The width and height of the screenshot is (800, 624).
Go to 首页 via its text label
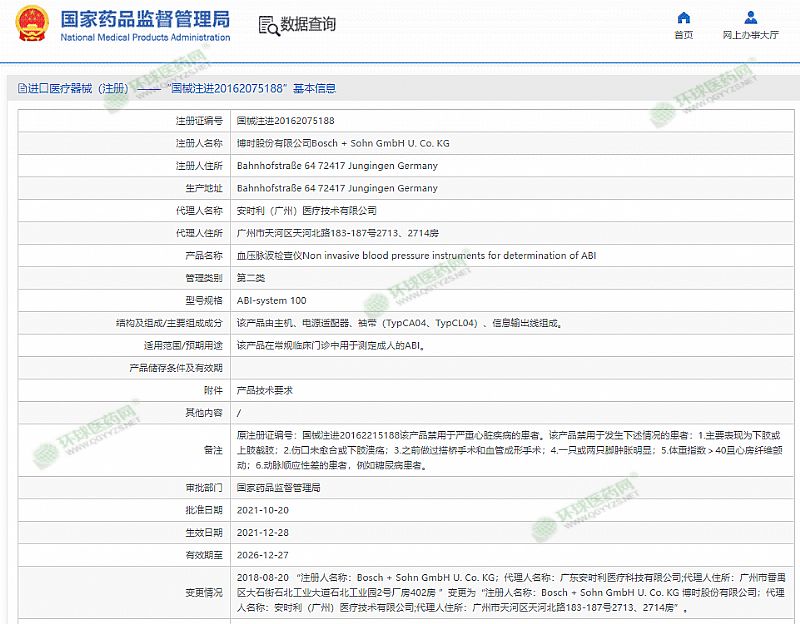click(683, 35)
